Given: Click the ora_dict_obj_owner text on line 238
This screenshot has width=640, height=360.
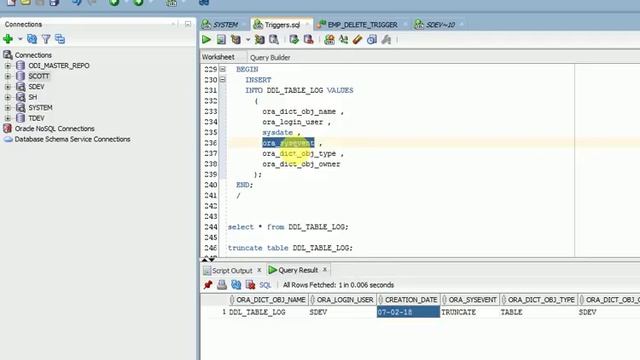Looking at the screenshot, I should click(x=301, y=164).
